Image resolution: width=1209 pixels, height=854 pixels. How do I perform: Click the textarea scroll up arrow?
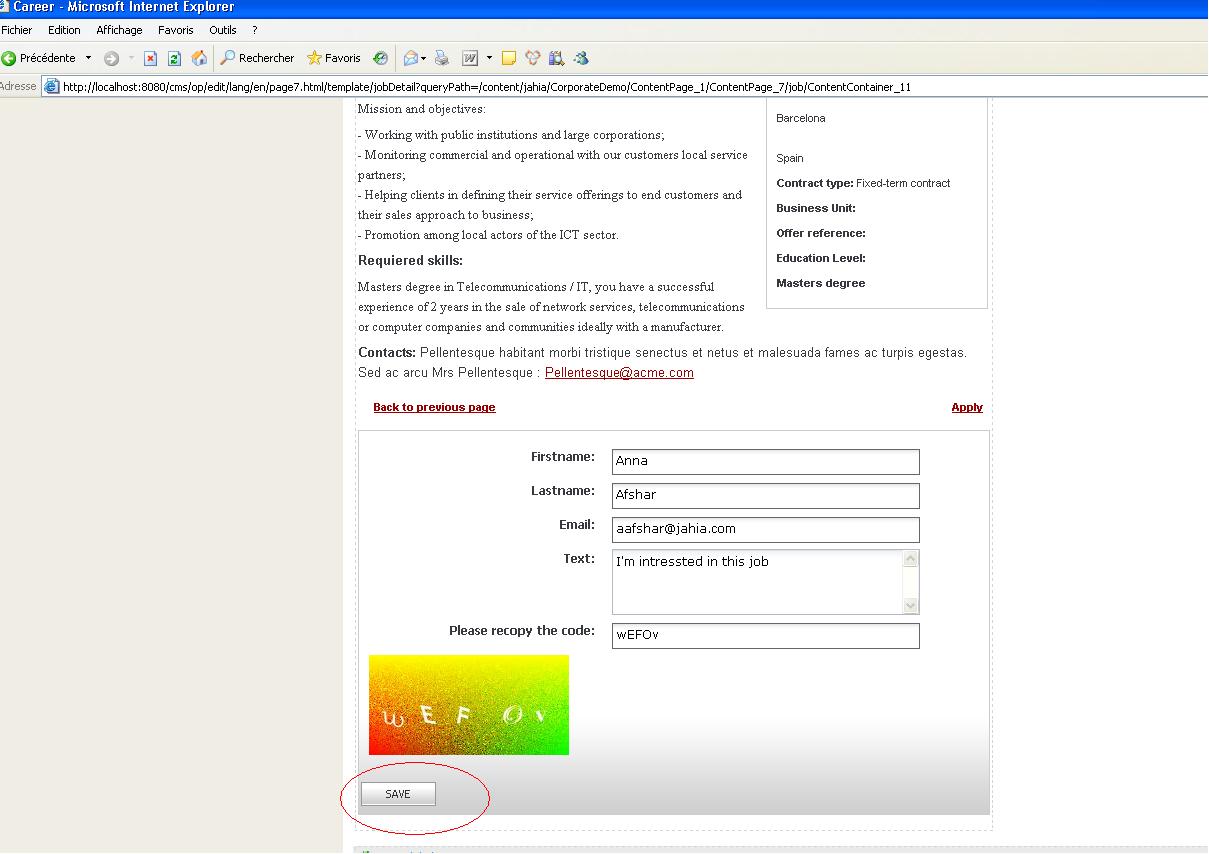(x=910, y=559)
